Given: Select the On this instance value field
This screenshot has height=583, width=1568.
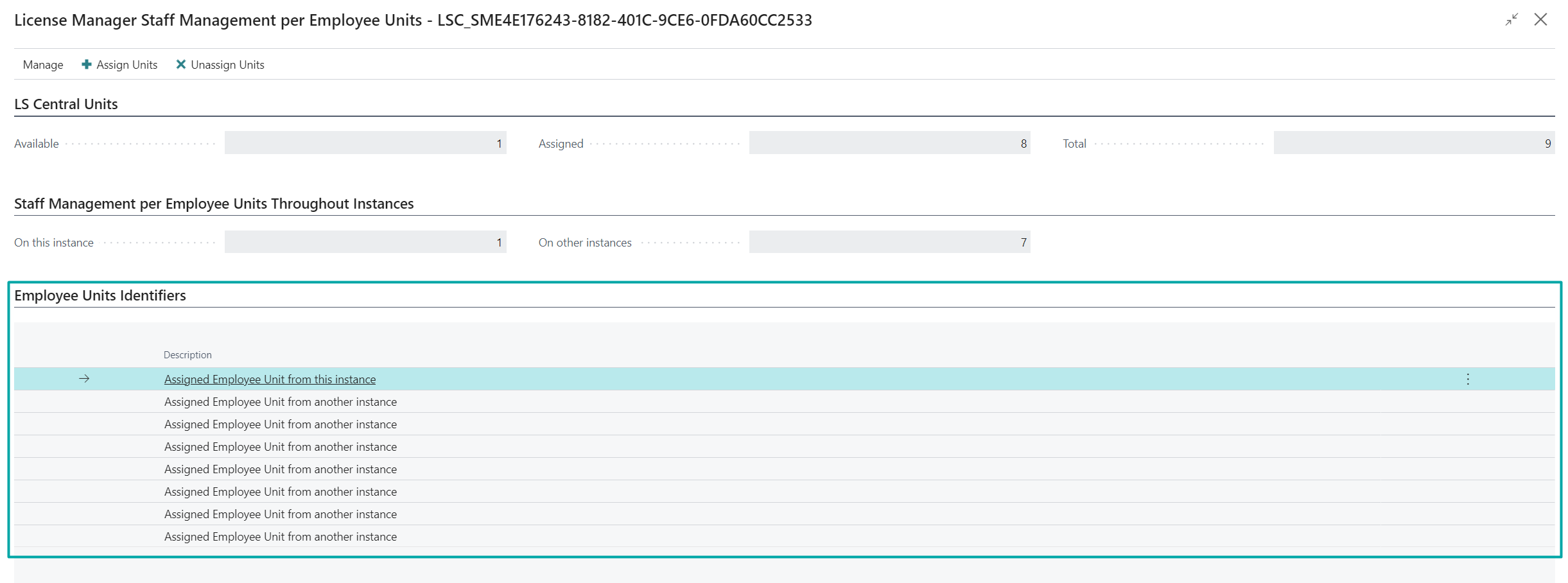Looking at the screenshot, I should click(365, 242).
